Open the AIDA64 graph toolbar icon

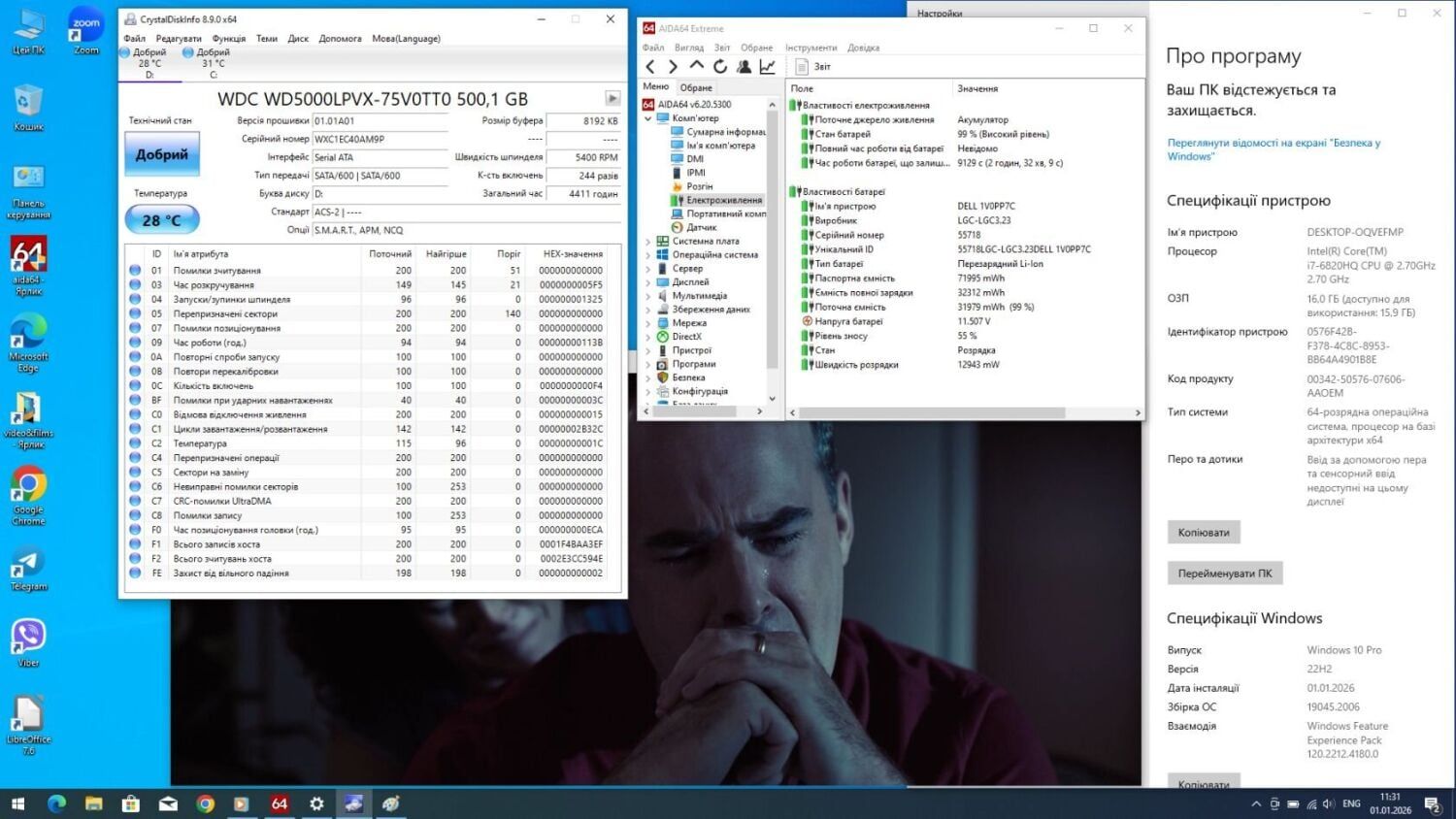click(768, 67)
